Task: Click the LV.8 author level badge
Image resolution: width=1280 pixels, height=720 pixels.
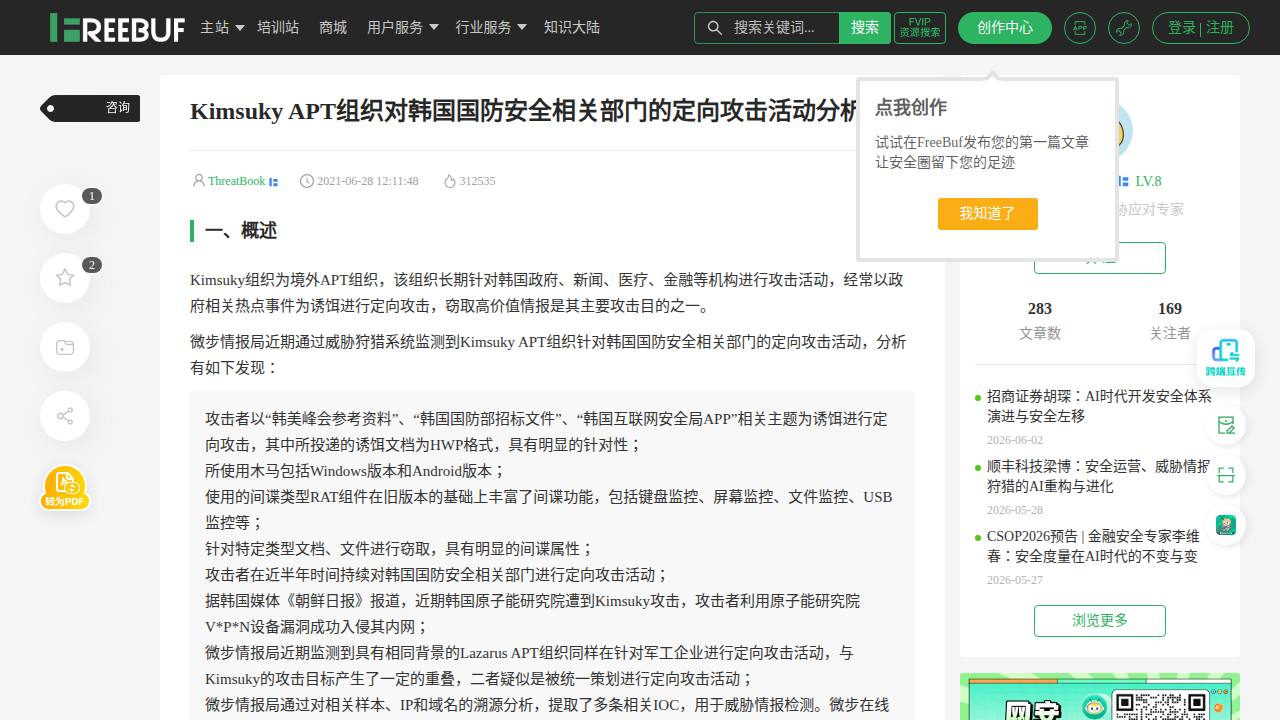Action: coord(1148,181)
